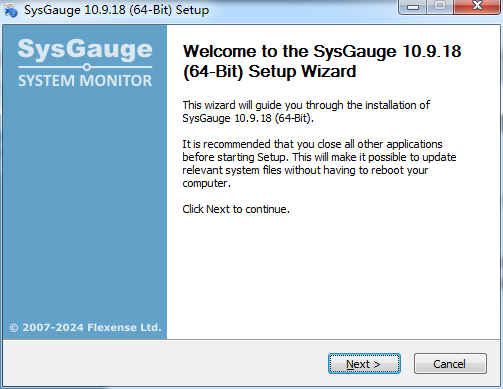This screenshot has height=389, width=503.
Task: Click the Next button to continue
Action: coord(364,364)
